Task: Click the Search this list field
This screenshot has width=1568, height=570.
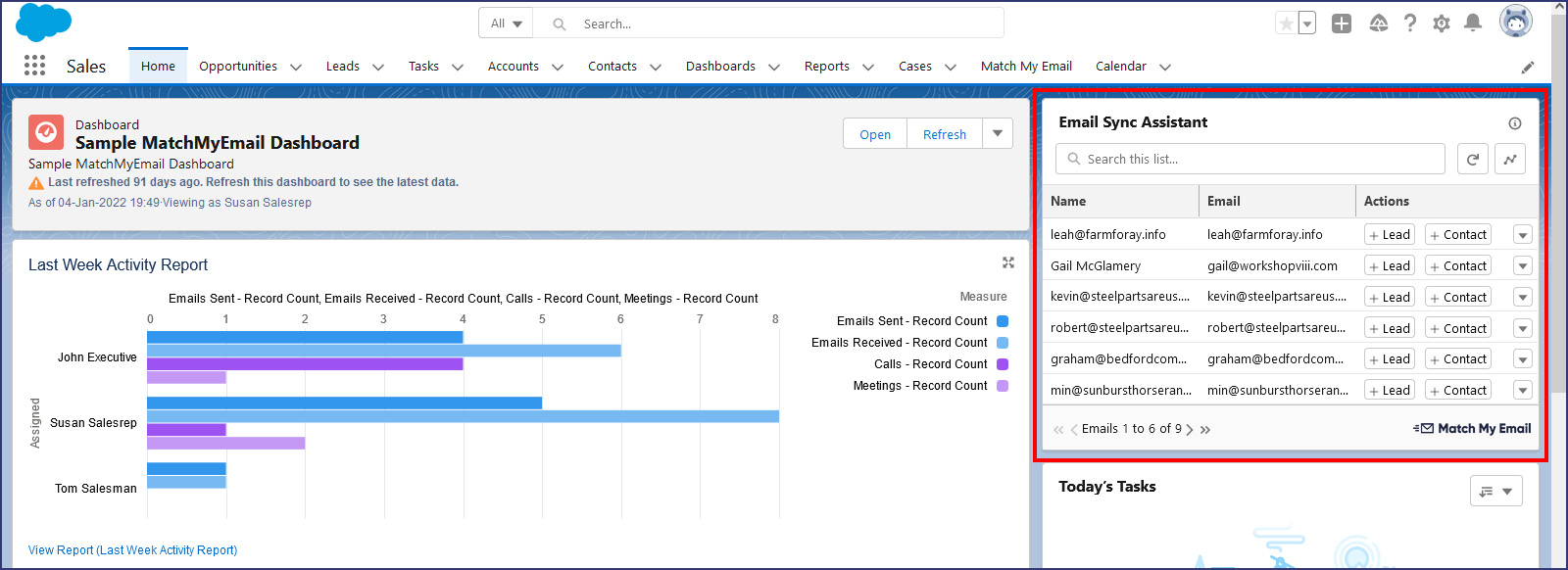Action: (1259, 159)
